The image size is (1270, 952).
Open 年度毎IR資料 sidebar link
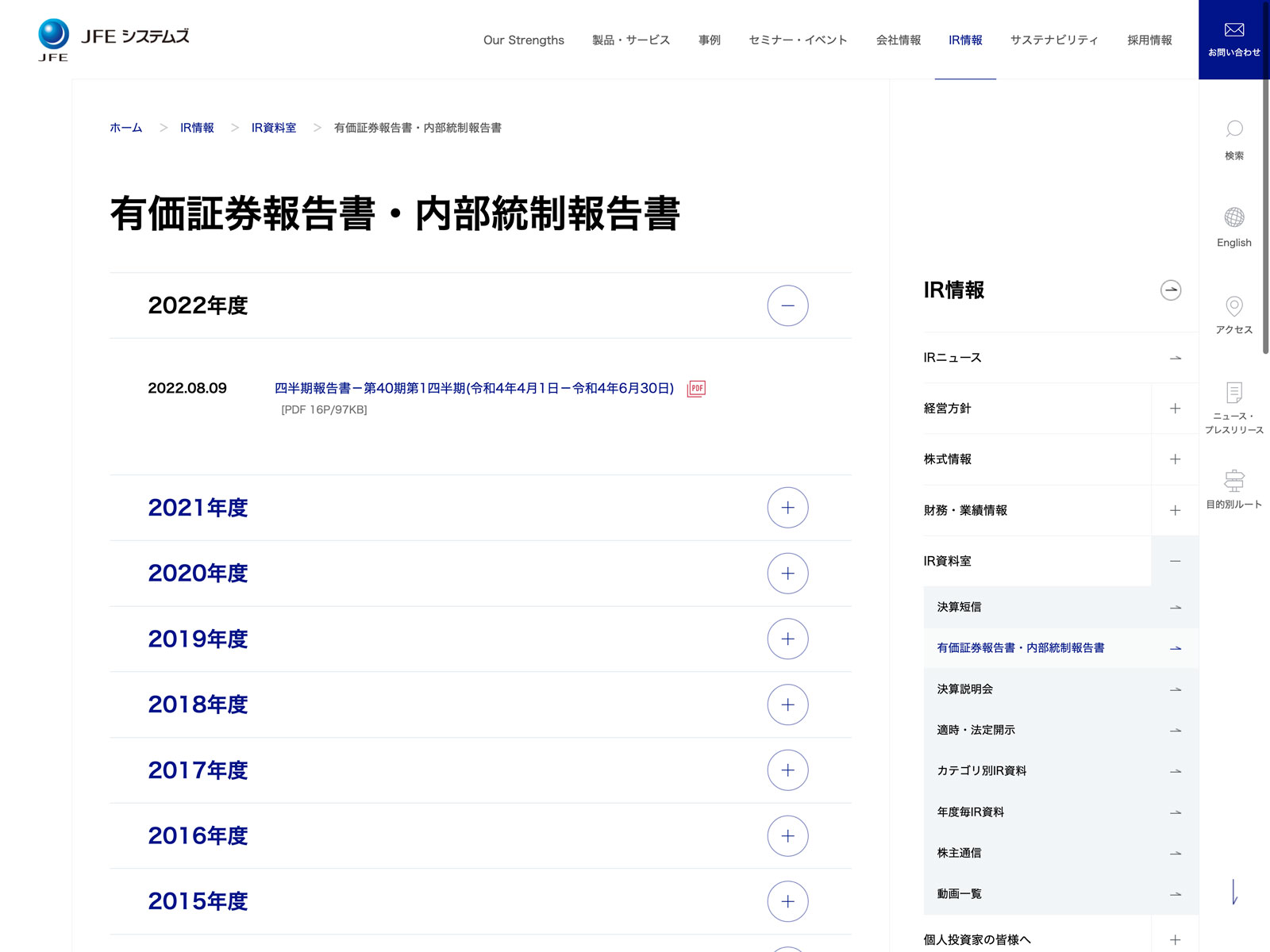(970, 812)
